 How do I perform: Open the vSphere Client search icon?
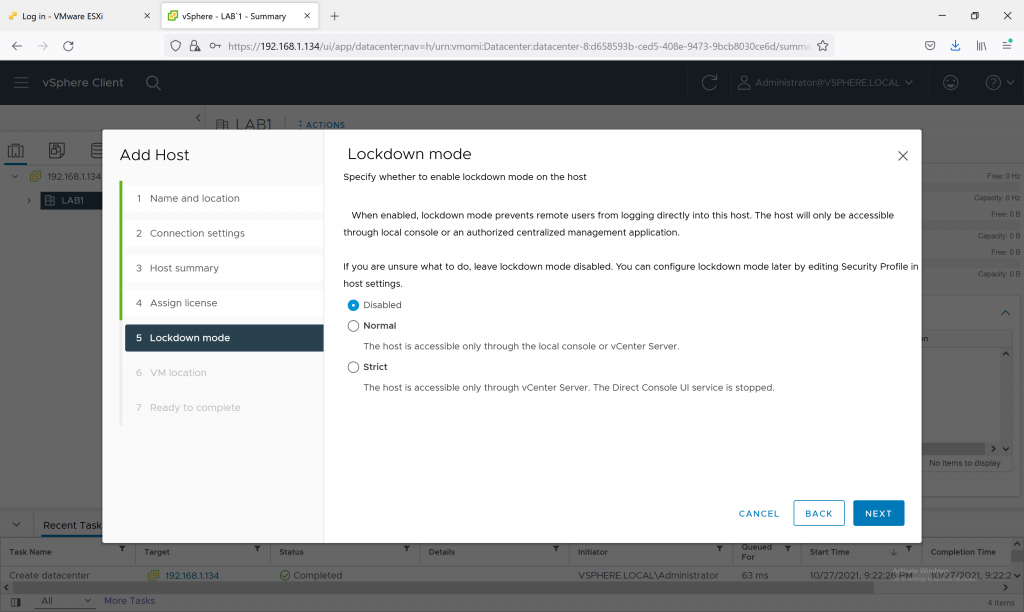point(153,83)
